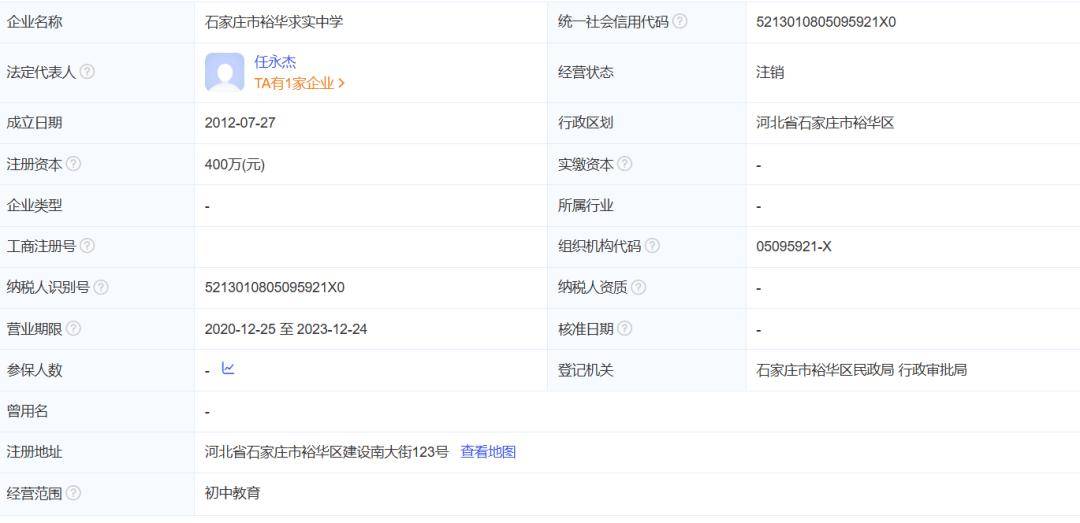Viewport: 1080px width, 523px height.
Task: Open help icon beside 法定代表人
Action: click(x=87, y=72)
